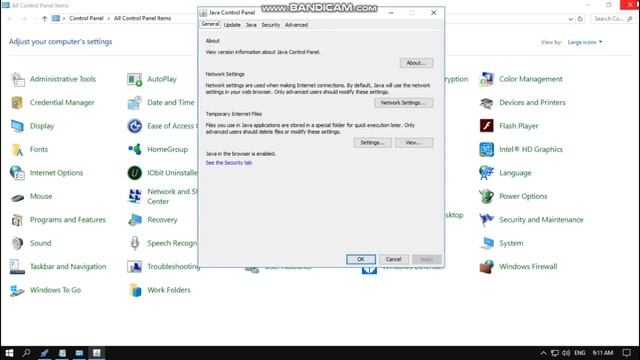
Task: Open Flash Player icon
Action: [x=487, y=126]
